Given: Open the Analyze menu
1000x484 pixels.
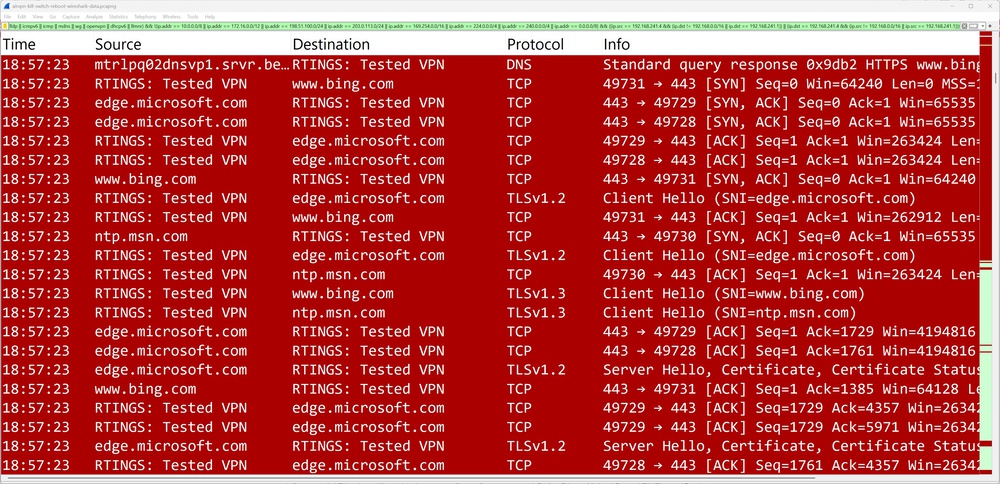Looking at the screenshot, I should tap(93, 17).
